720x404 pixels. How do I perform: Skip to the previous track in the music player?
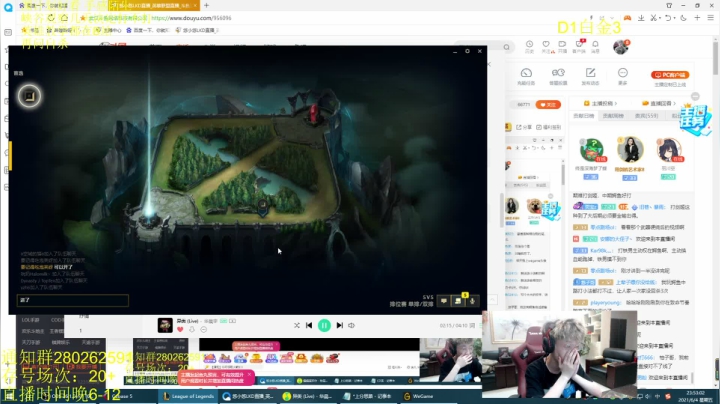pyautogui.click(x=309, y=325)
